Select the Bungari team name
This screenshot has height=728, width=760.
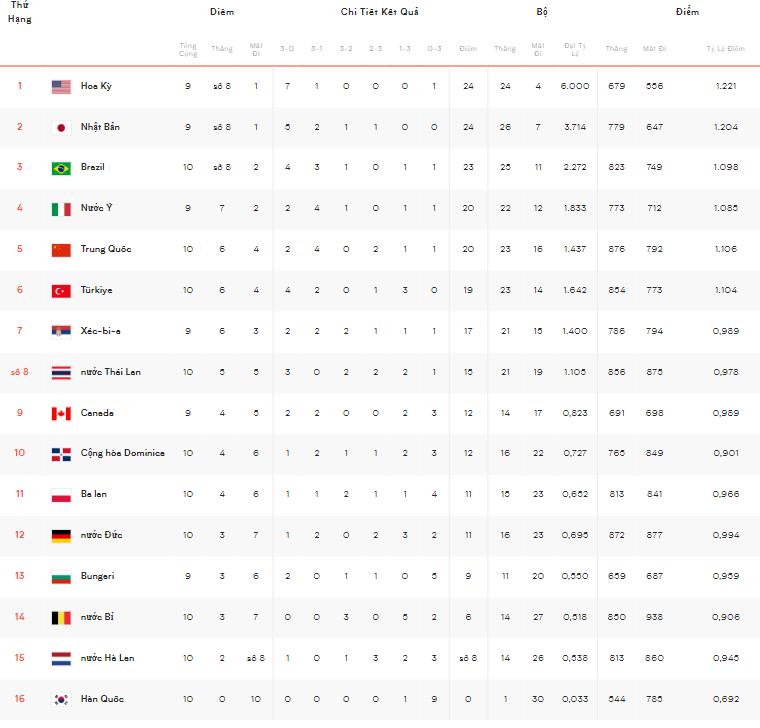click(x=97, y=576)
